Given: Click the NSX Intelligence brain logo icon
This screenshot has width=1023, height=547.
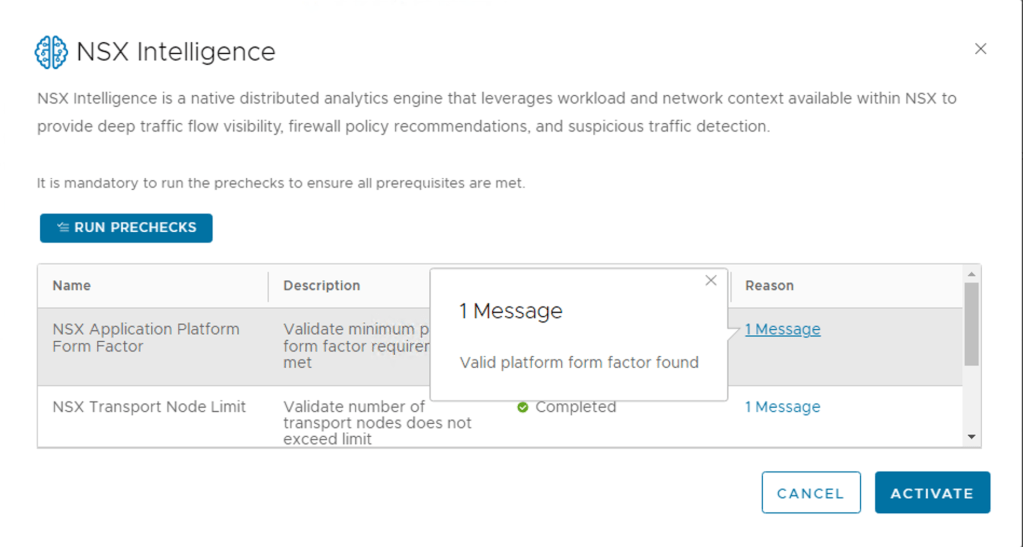Looking at the screenshot, I should click(51, 52).
